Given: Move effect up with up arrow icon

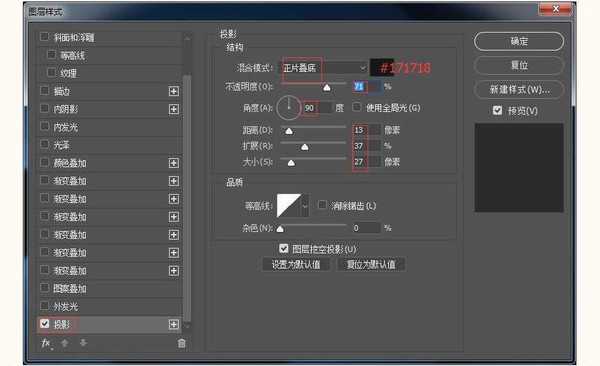Looking at the screenshot, I should coord(65,343).
